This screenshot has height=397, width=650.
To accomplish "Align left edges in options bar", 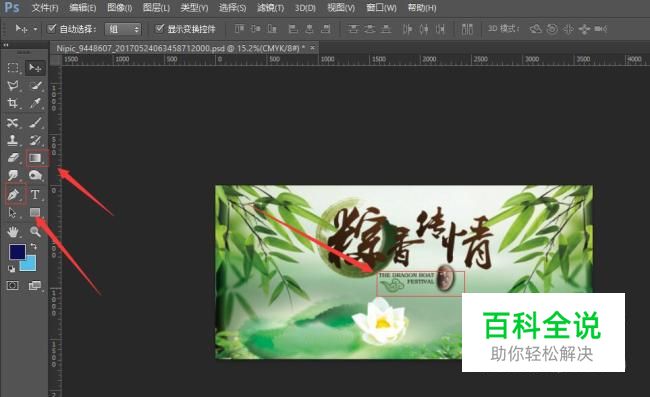I will tap(293, 29).
